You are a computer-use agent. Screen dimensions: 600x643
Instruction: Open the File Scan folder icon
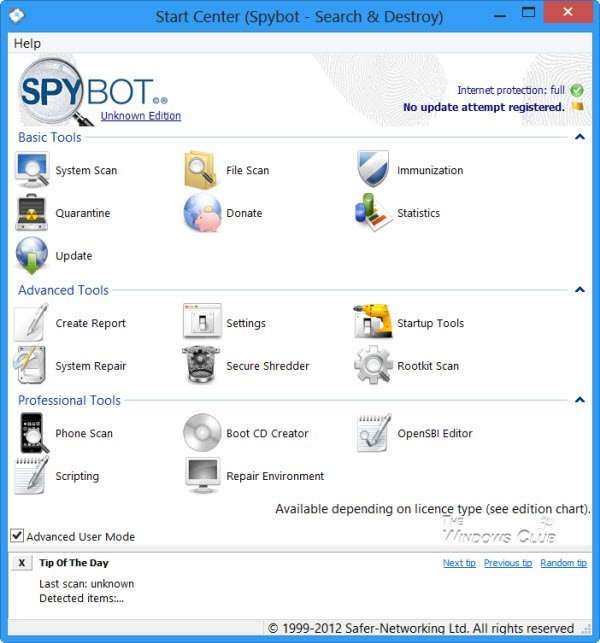pos(201,170)
